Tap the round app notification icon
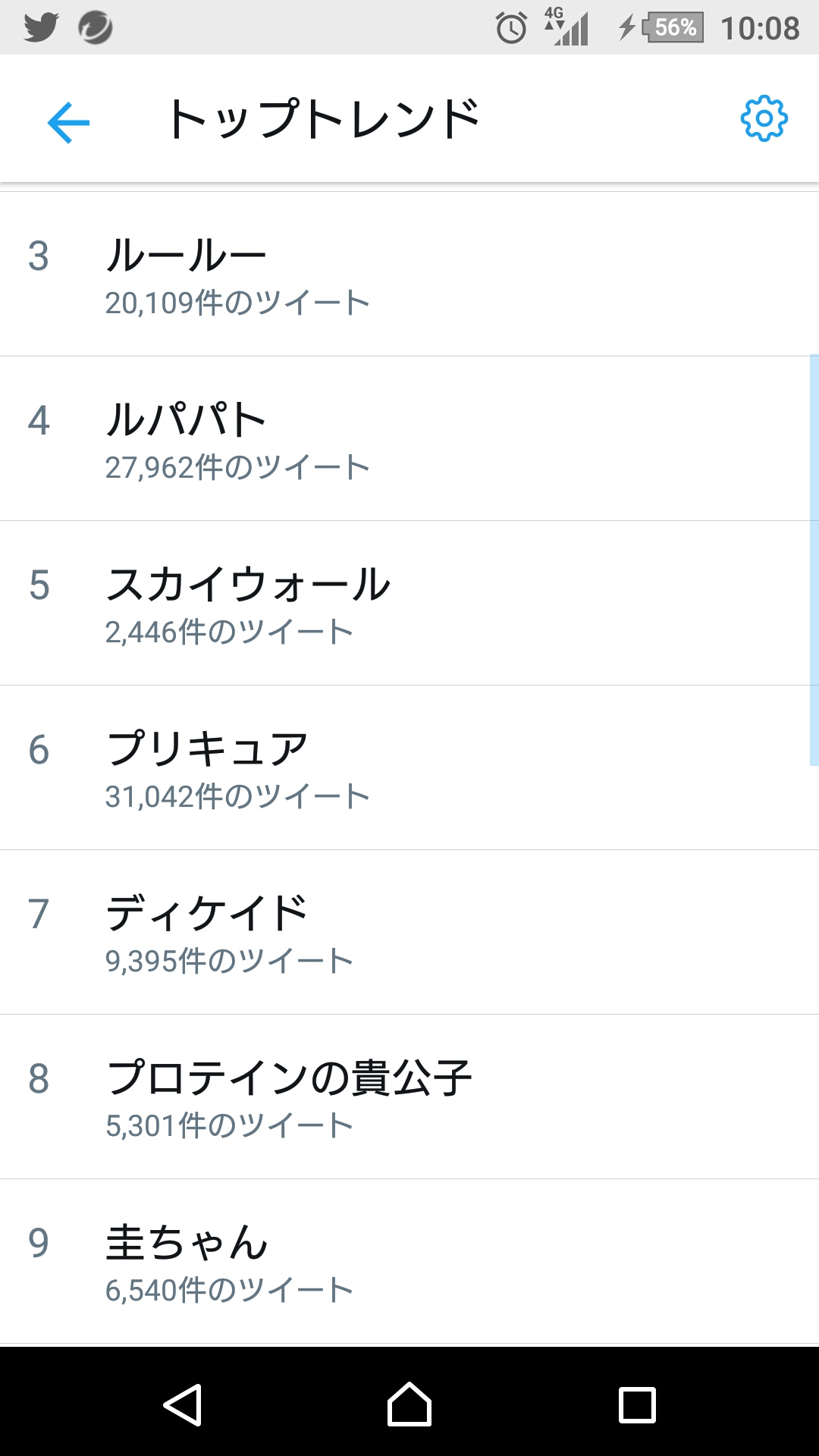This screenshot has height=1456, width=819. point(96,28)
